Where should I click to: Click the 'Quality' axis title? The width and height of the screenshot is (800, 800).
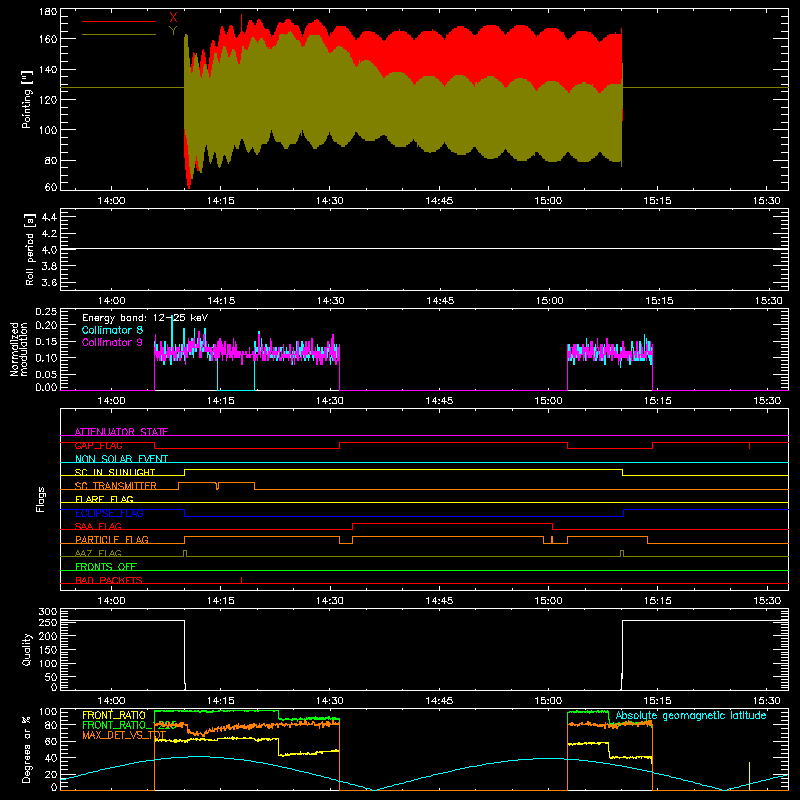[x=27, y=649]
